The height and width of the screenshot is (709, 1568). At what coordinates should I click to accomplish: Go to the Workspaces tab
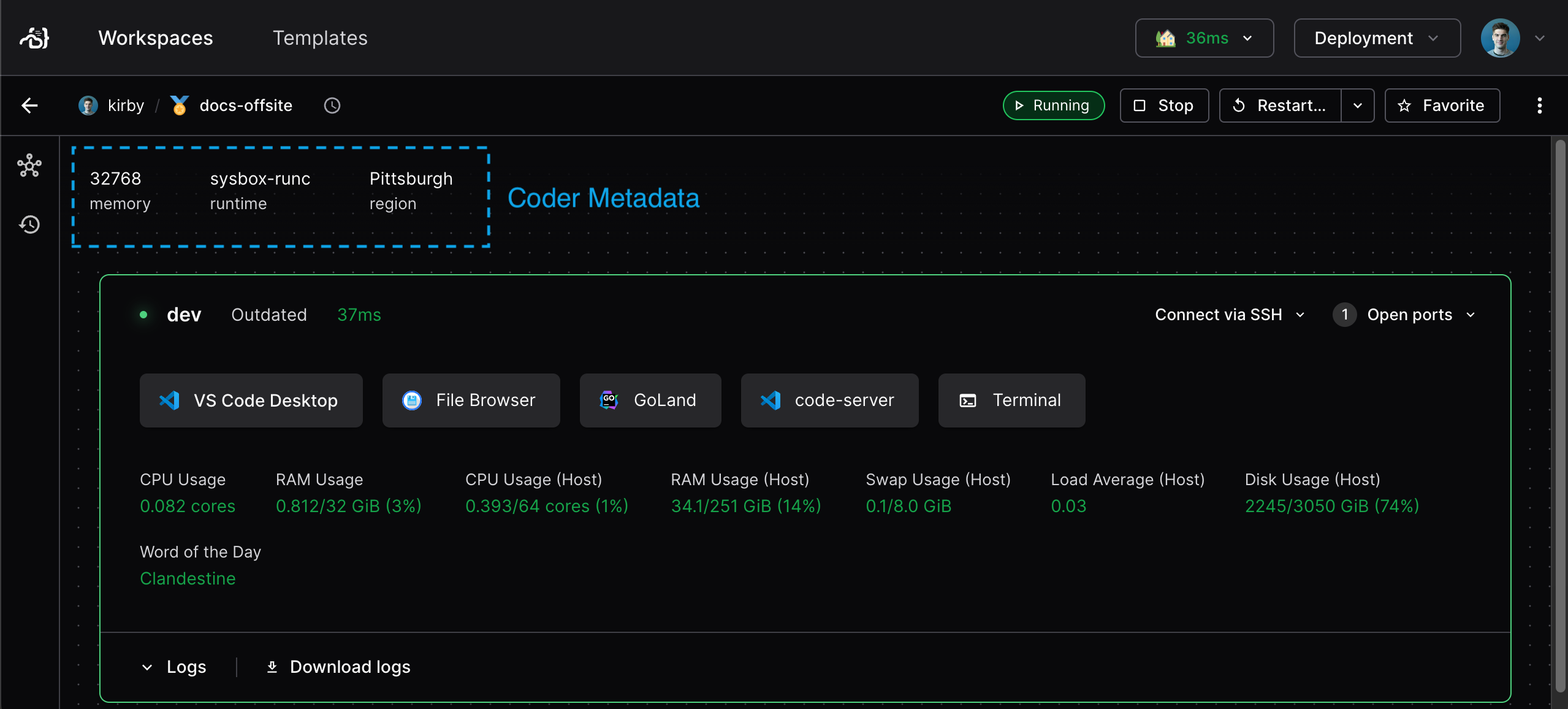tap(156, 38)
